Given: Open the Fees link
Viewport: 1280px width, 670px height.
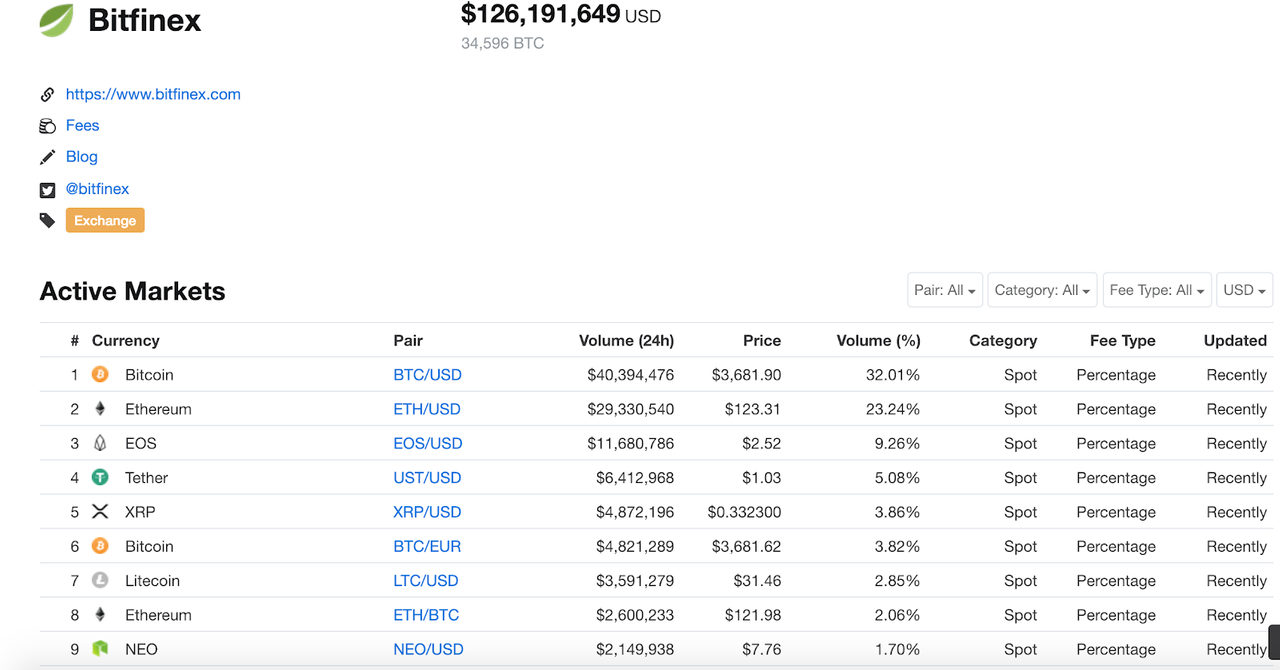Looking at the screenshot, I should (x=82, y=125).
